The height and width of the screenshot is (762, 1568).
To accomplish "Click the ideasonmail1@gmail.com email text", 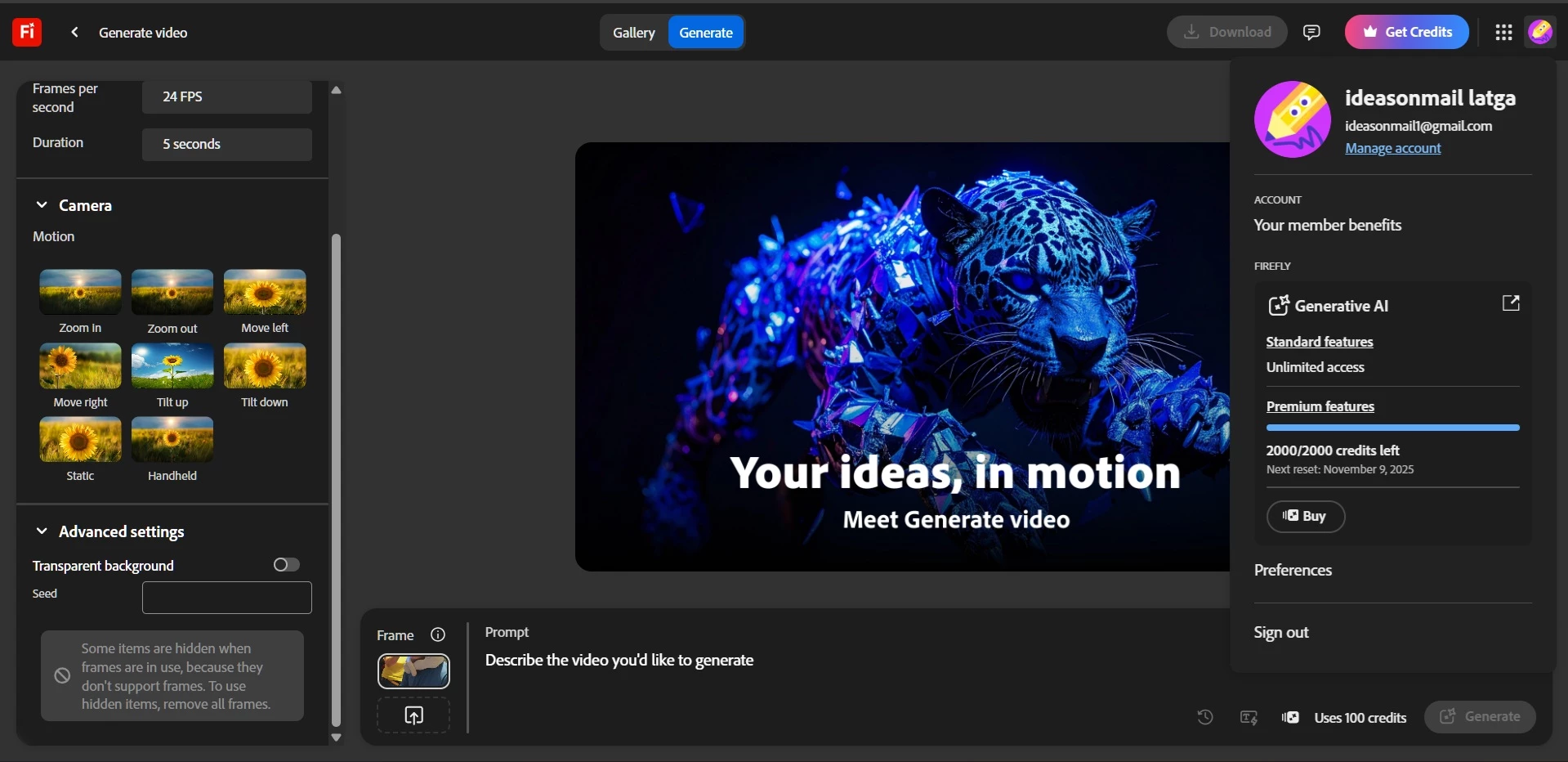I will [1418, 126].
